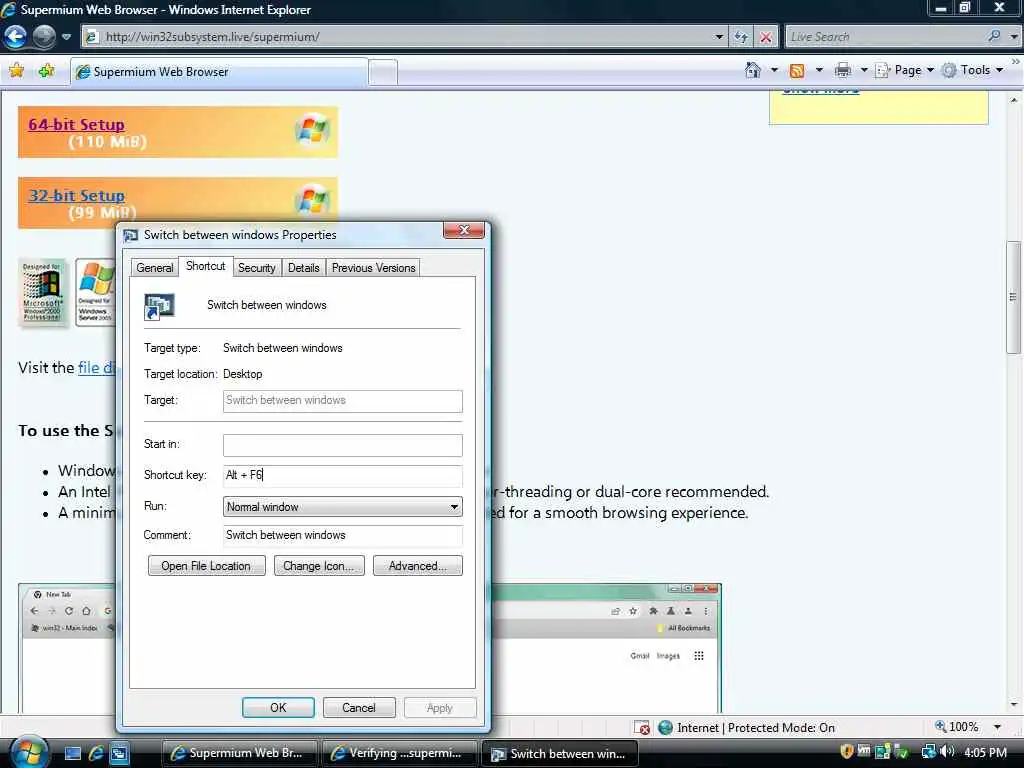Viewport: 1024px width, 768px height.
Task: Click the Live Search magnifier icon
Action: coord(994,37)
